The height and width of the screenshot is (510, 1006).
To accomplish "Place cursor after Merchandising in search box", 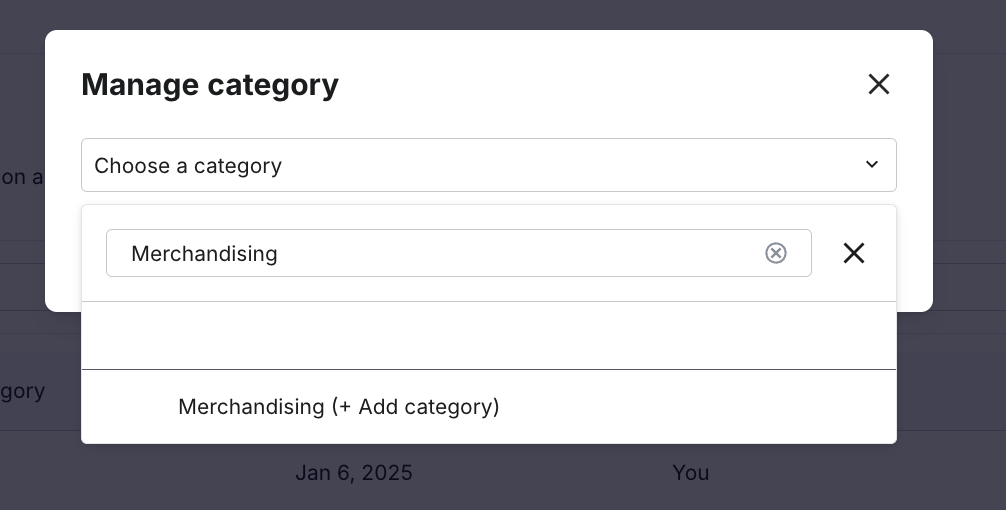I will tap(280, 253).
